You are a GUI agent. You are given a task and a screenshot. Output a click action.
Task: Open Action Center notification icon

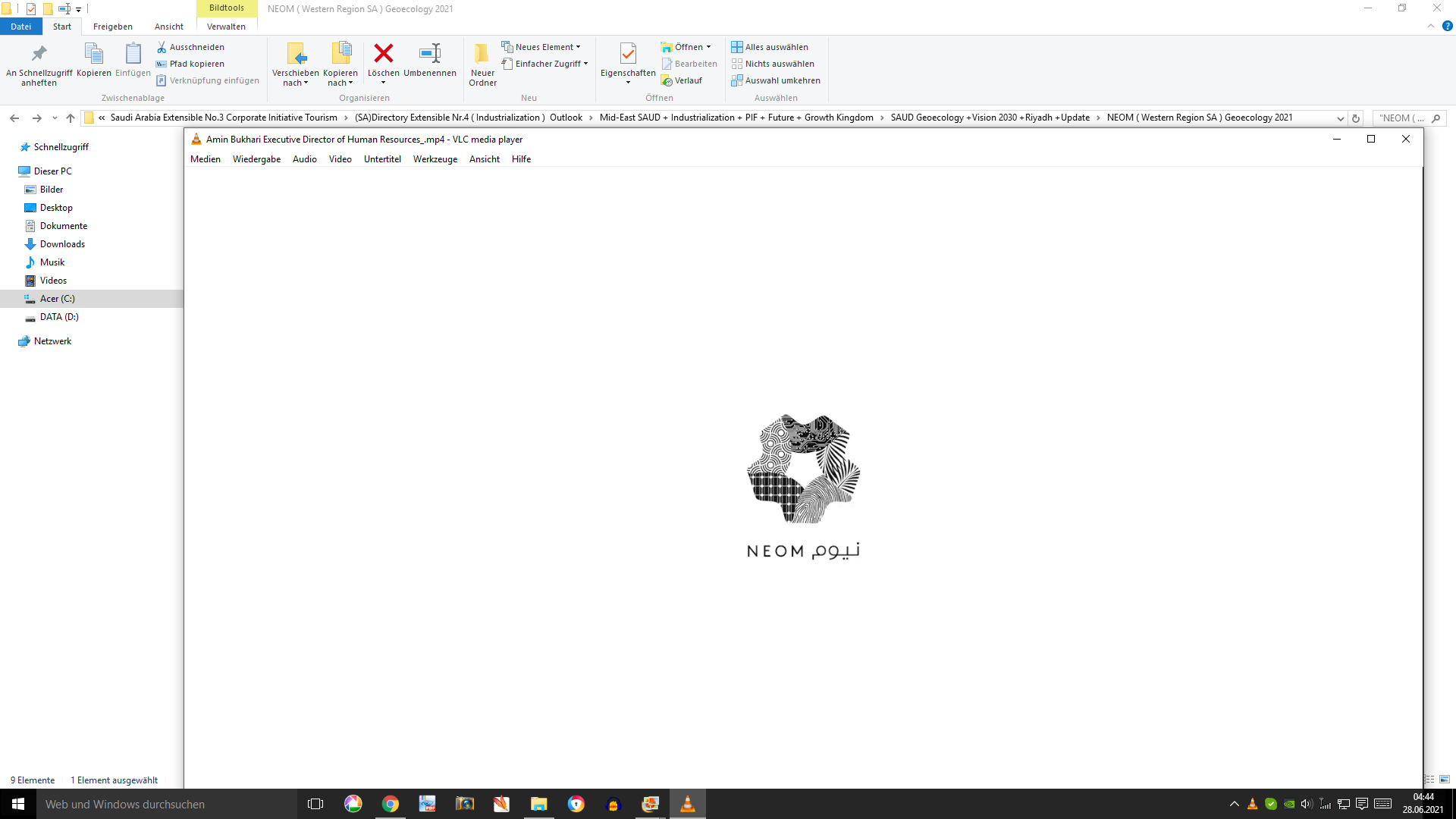pos(1362,804)
